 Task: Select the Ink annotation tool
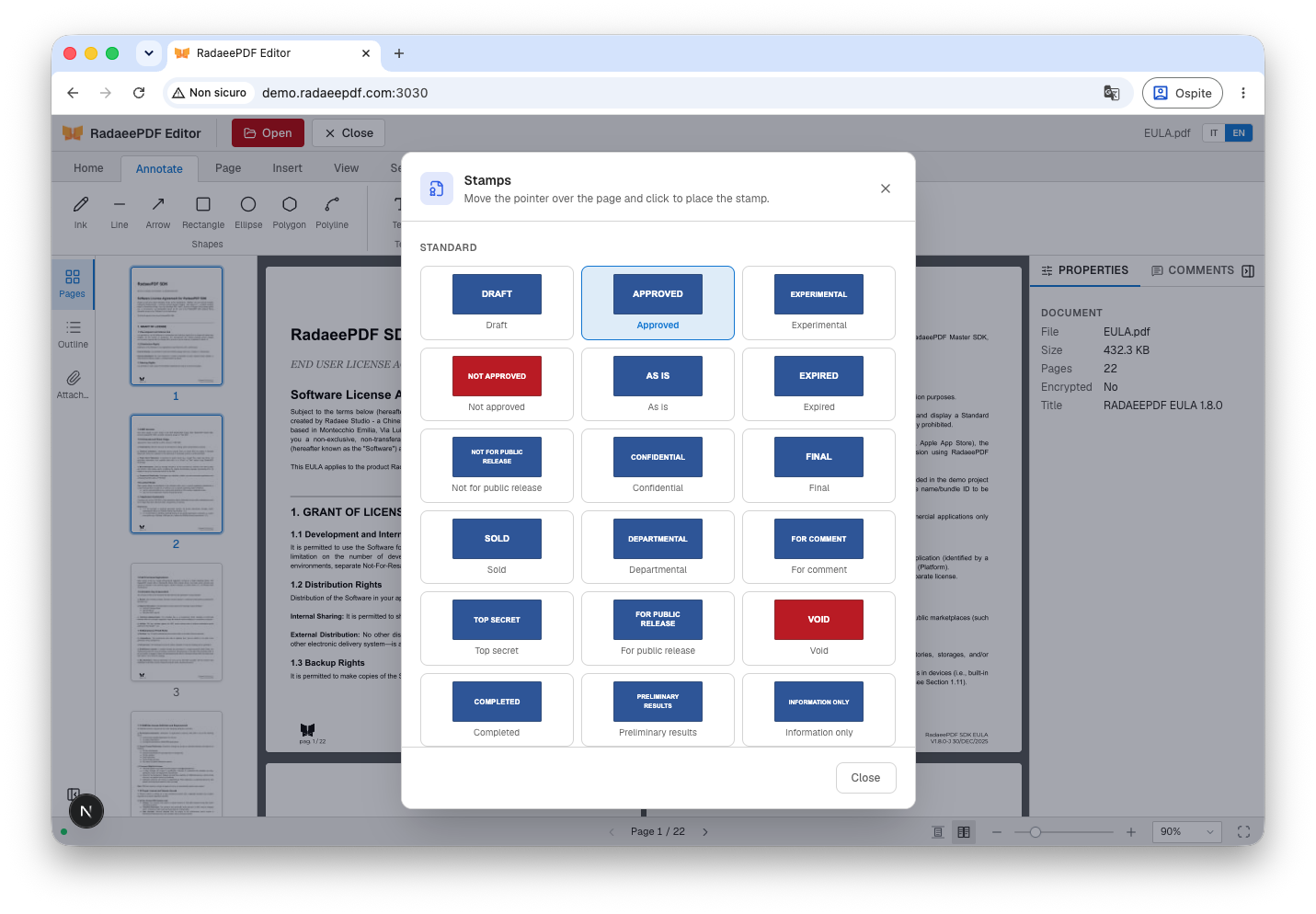coord(81,211)
